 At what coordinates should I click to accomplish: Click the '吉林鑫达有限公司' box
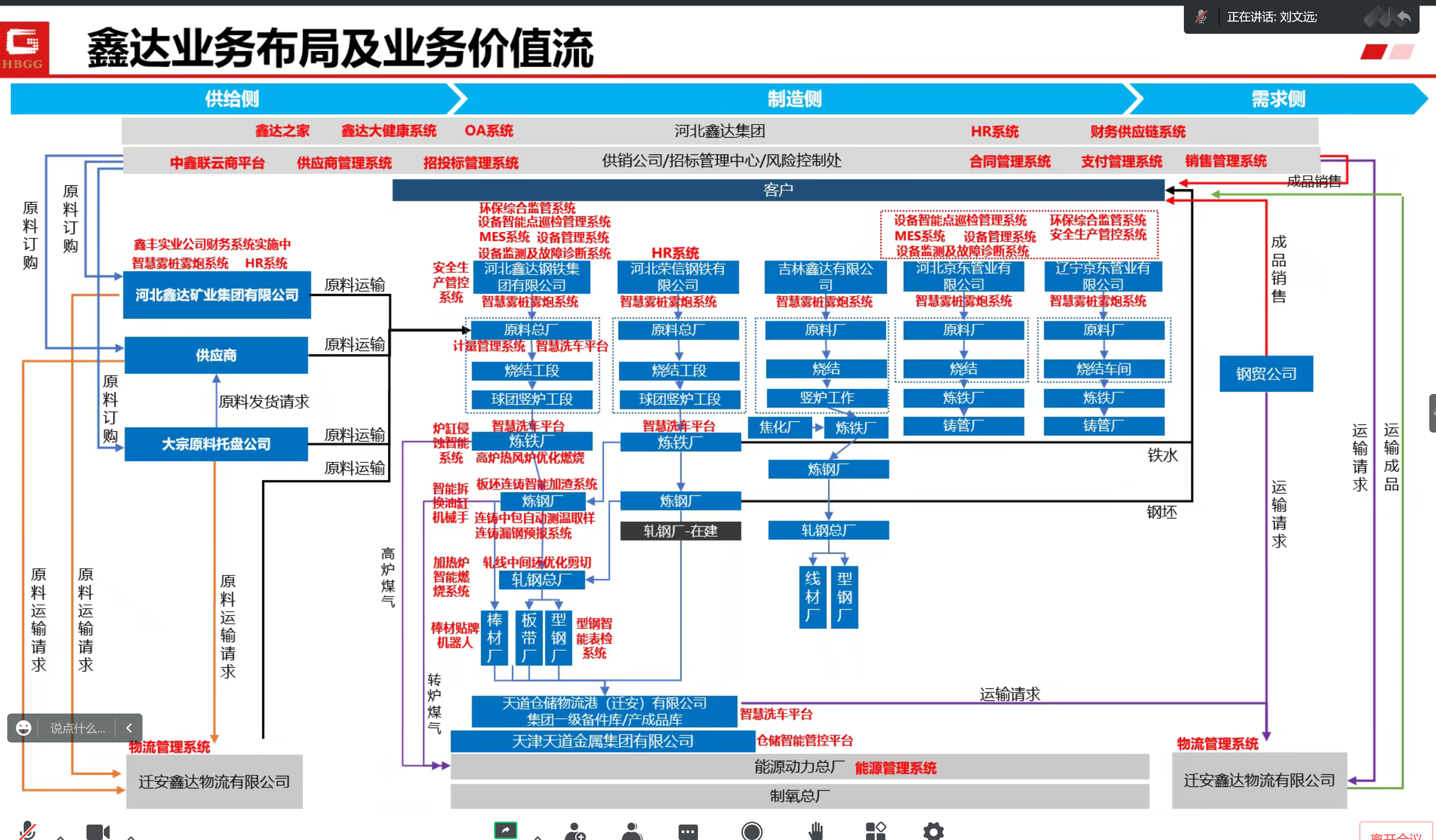click(x=825, y=277)
